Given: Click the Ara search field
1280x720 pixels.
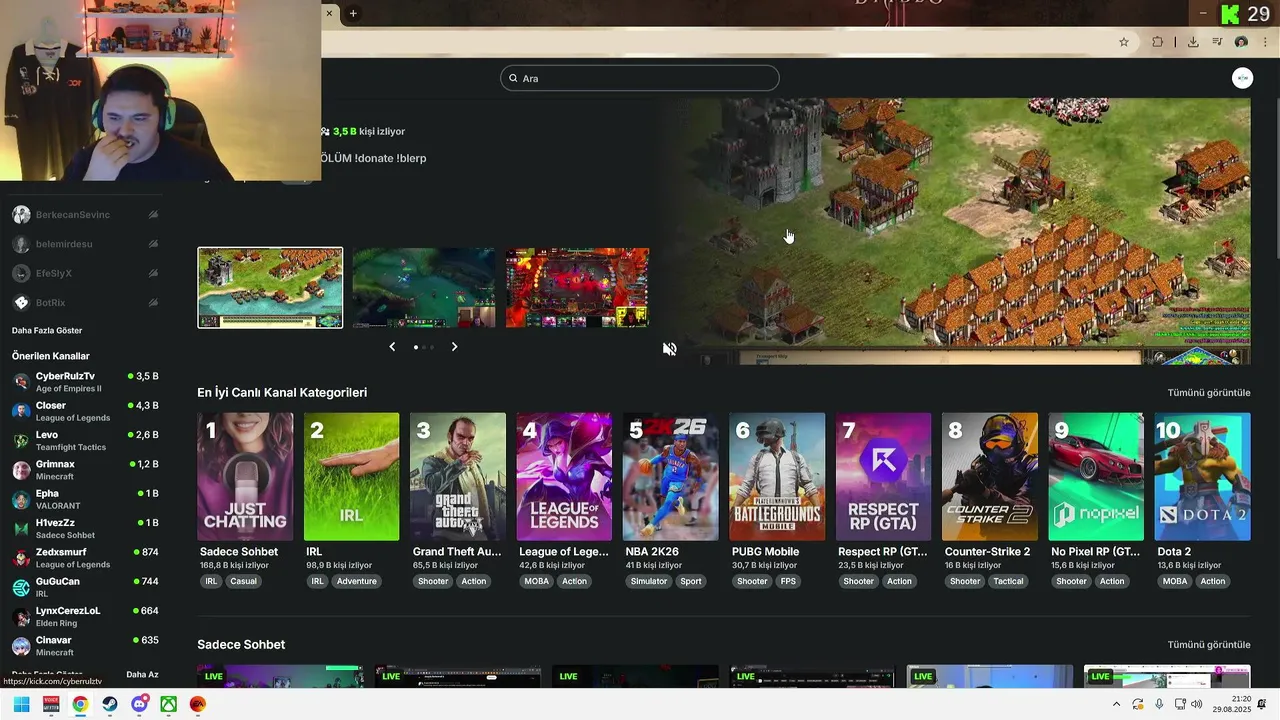Looking at the screenshot, I should [x=640, y=78].
